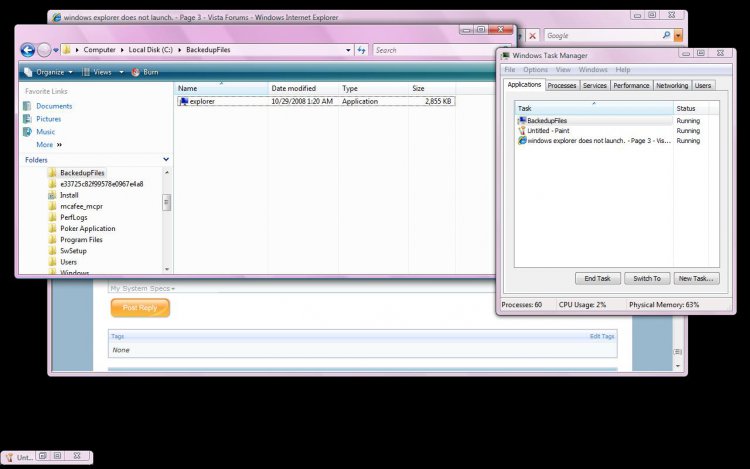Click the End Task button
The image size is (750, 469).
(x=597, y=279)
